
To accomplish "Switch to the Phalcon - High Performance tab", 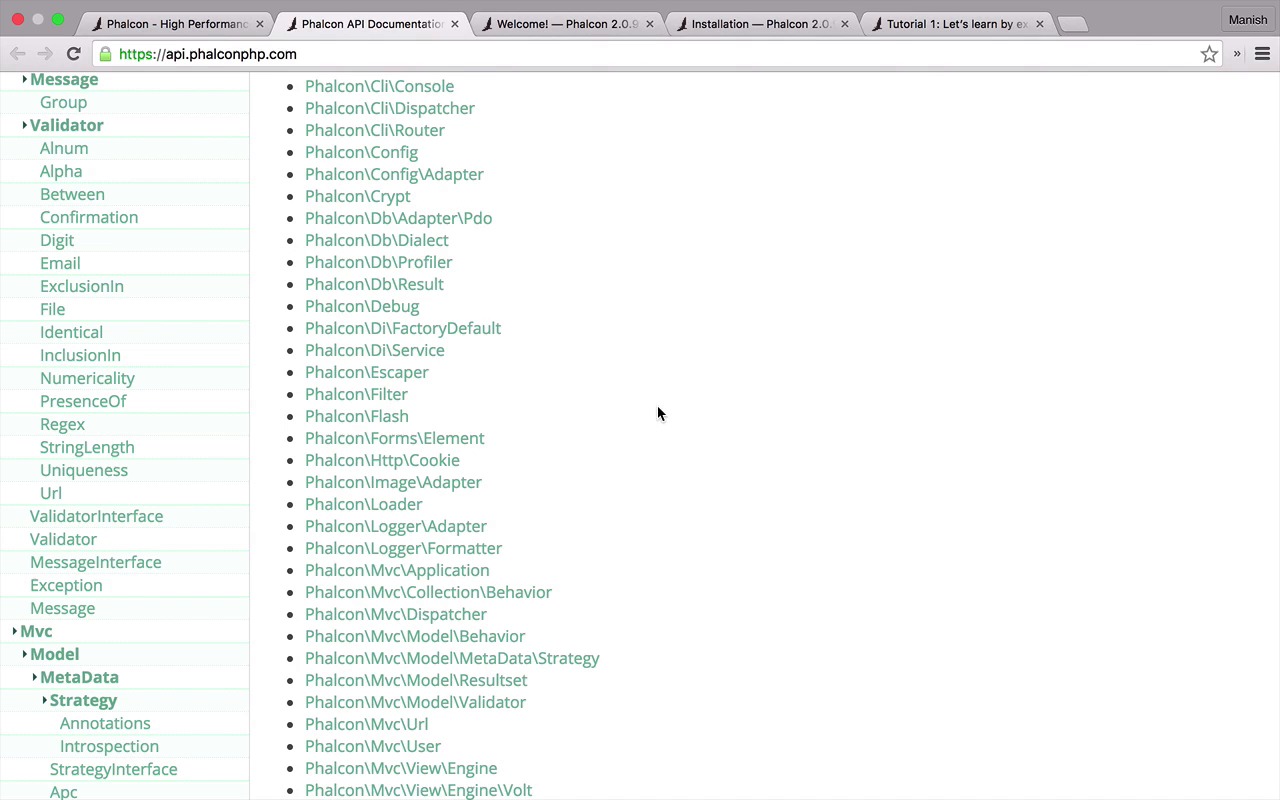I will (x=177, y=24).
